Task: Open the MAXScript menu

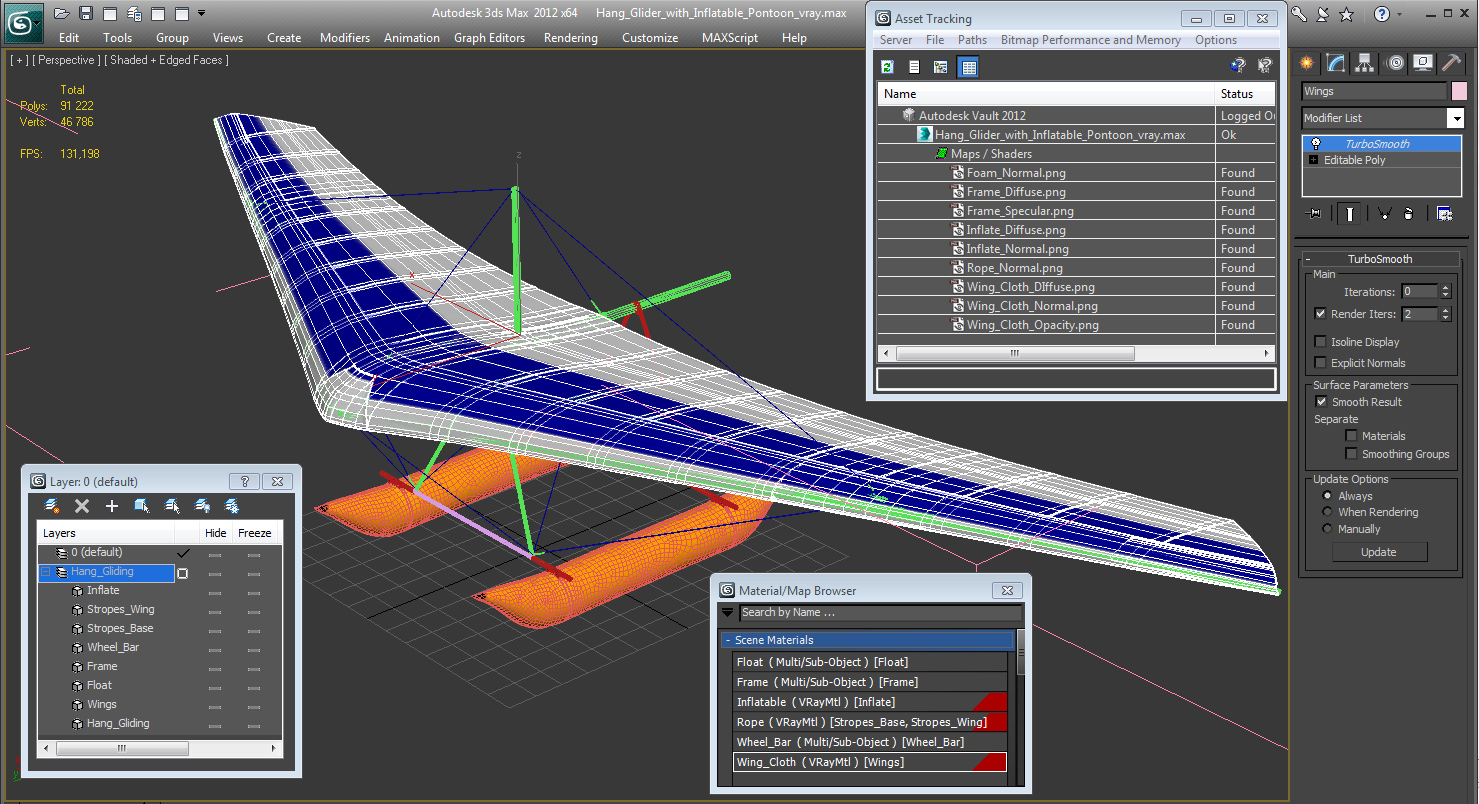Action: pos(731,38)
